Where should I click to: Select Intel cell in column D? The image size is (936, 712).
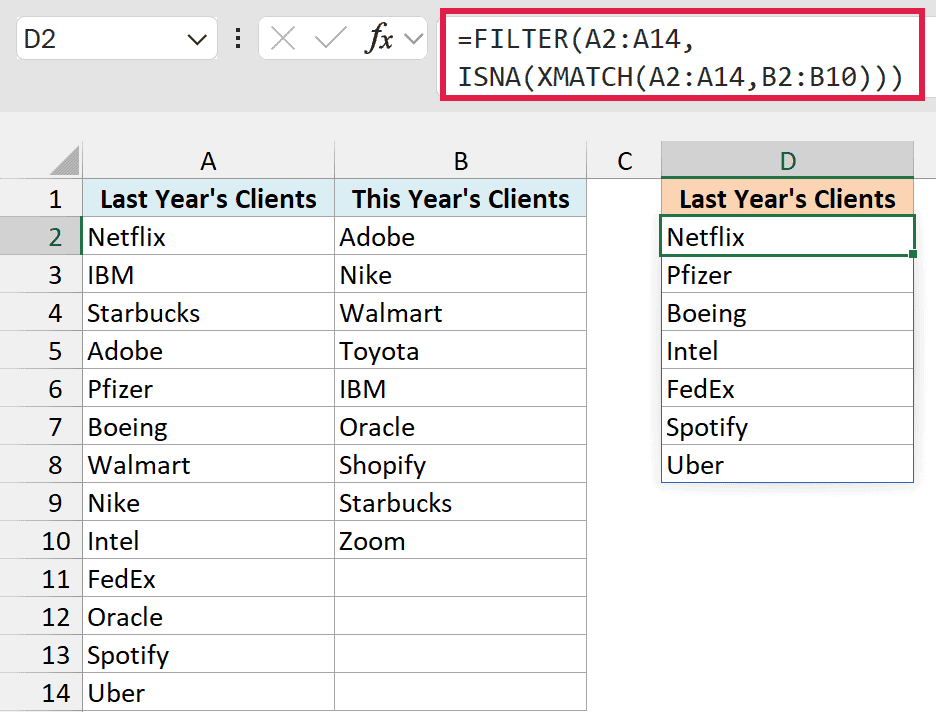(787, 350)
